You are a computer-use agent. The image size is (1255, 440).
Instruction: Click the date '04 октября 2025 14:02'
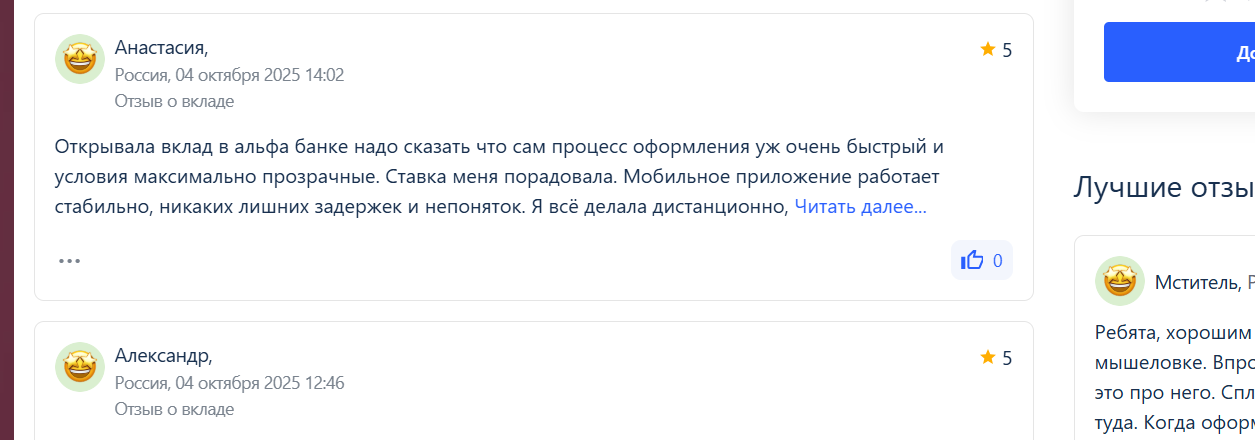click(x=259, y=75)
